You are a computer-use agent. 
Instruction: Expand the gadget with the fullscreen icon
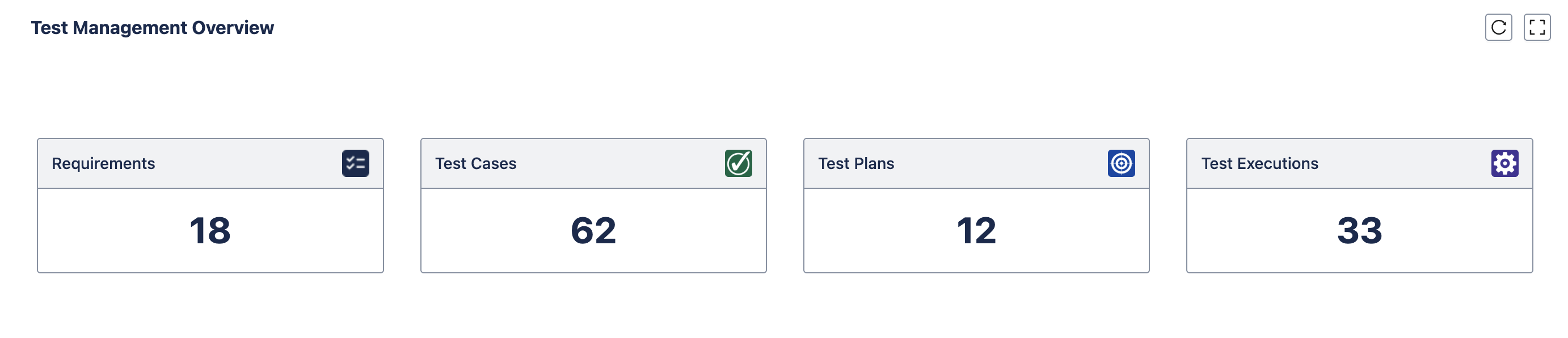[1536, 27]
